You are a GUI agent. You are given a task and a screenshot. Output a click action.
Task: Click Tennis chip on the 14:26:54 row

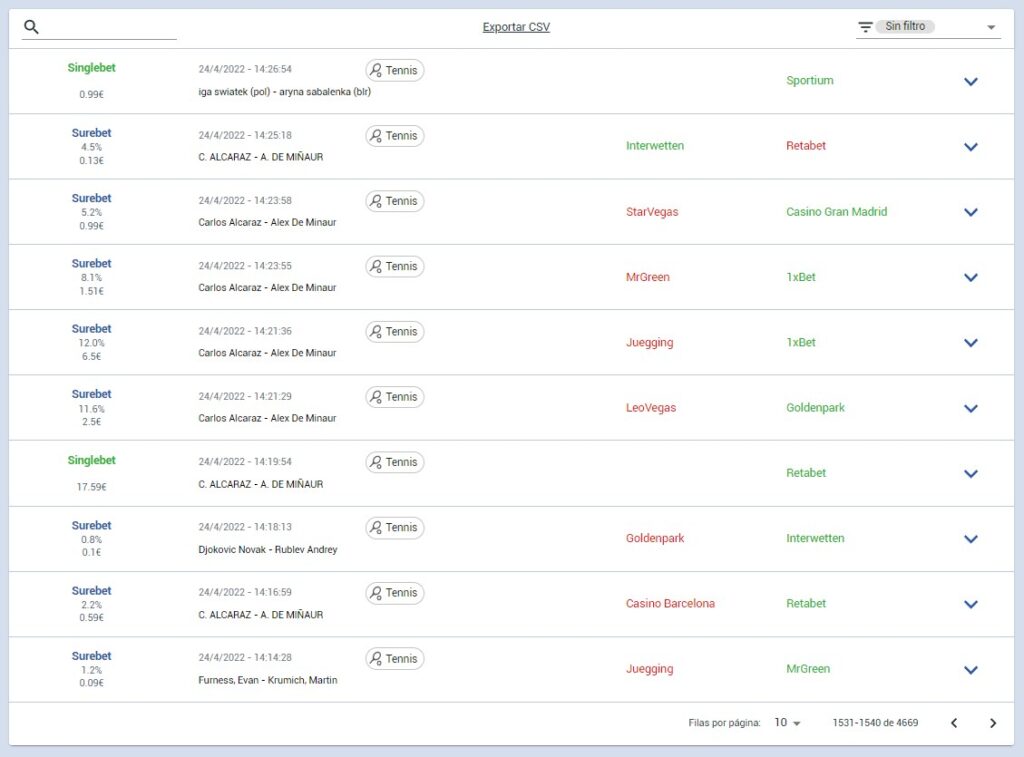tap(394, 70)
